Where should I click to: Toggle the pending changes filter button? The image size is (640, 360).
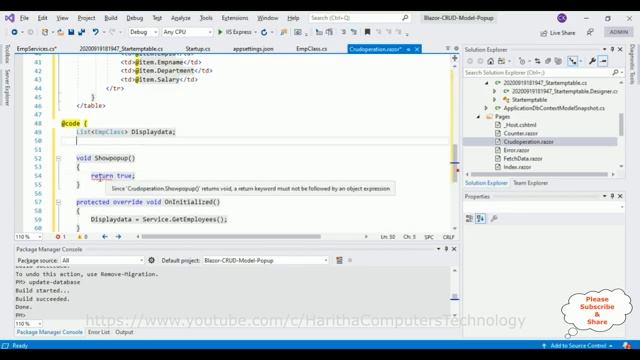coord(522,61)
